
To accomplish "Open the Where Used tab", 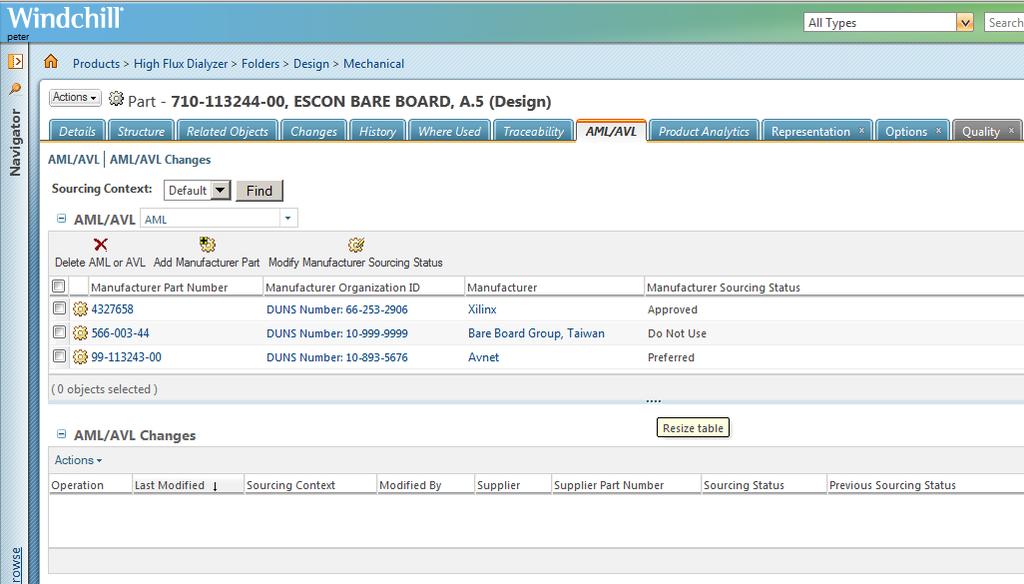I will pyautogui.click(x=449, y=131).
